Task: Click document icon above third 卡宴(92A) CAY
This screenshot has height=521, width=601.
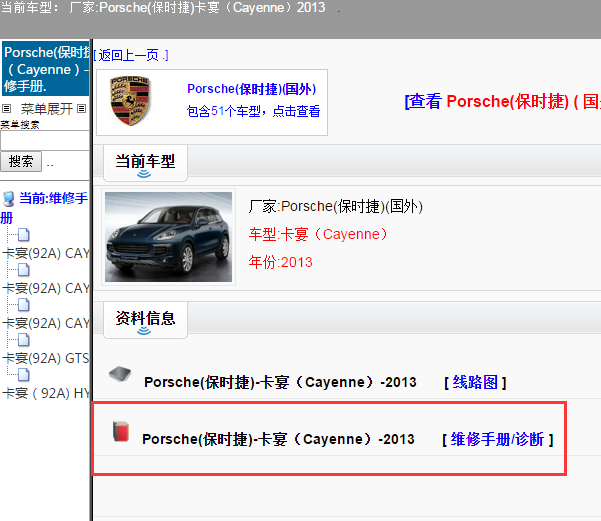Action: point(24,305)
